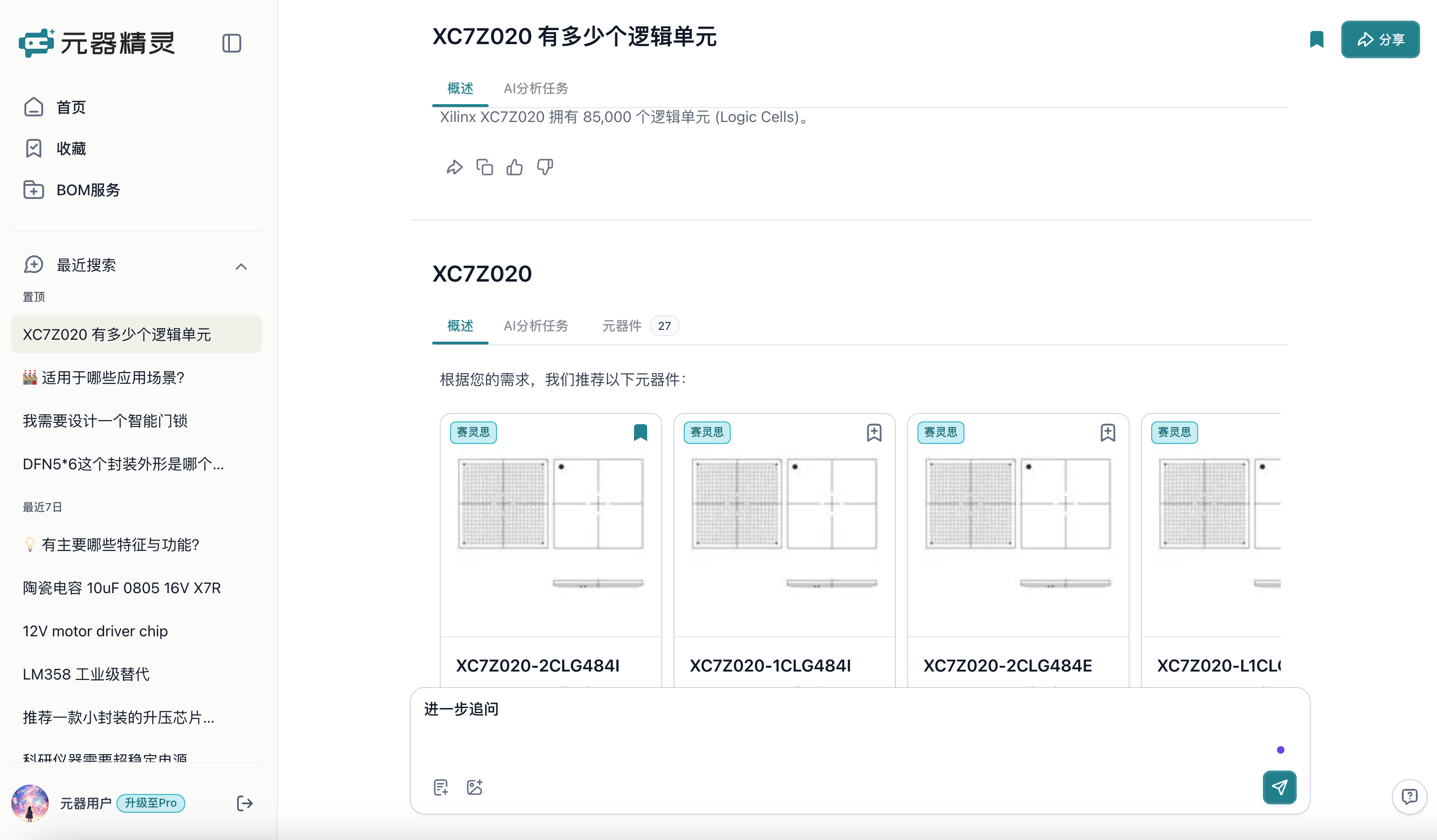This screenshot has width=1437, height=840.
Task: Open search 12V motor driver chip
Action: 136,631
